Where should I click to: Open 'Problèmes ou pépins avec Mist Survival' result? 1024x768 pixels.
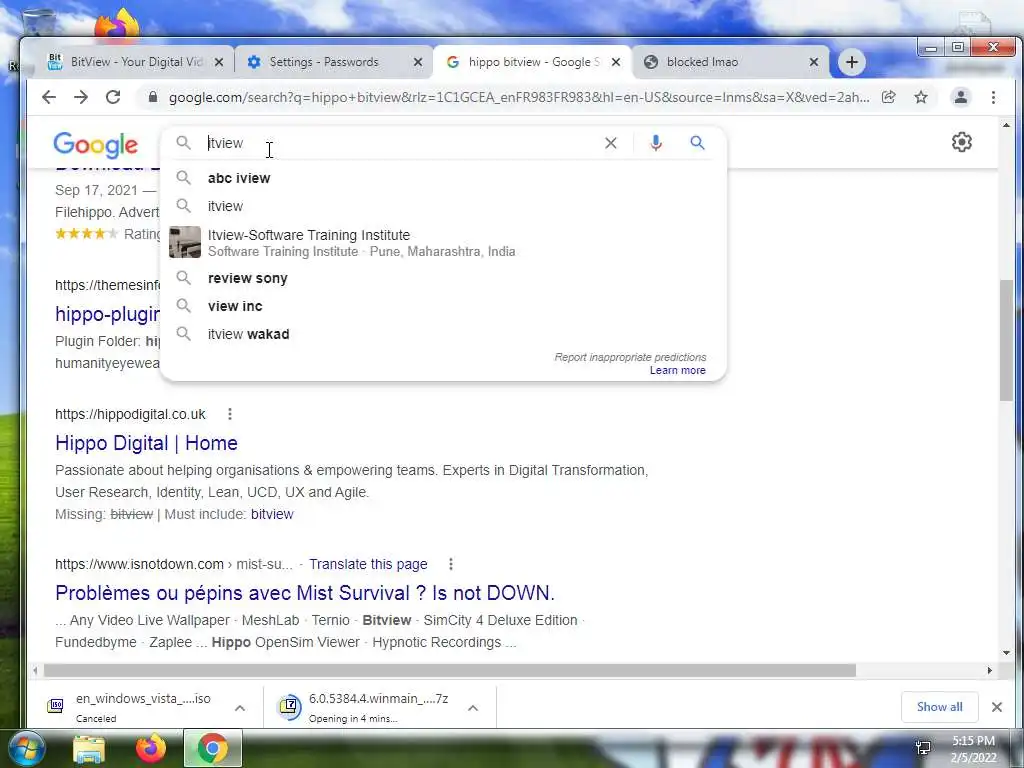(x=304, y=593)
